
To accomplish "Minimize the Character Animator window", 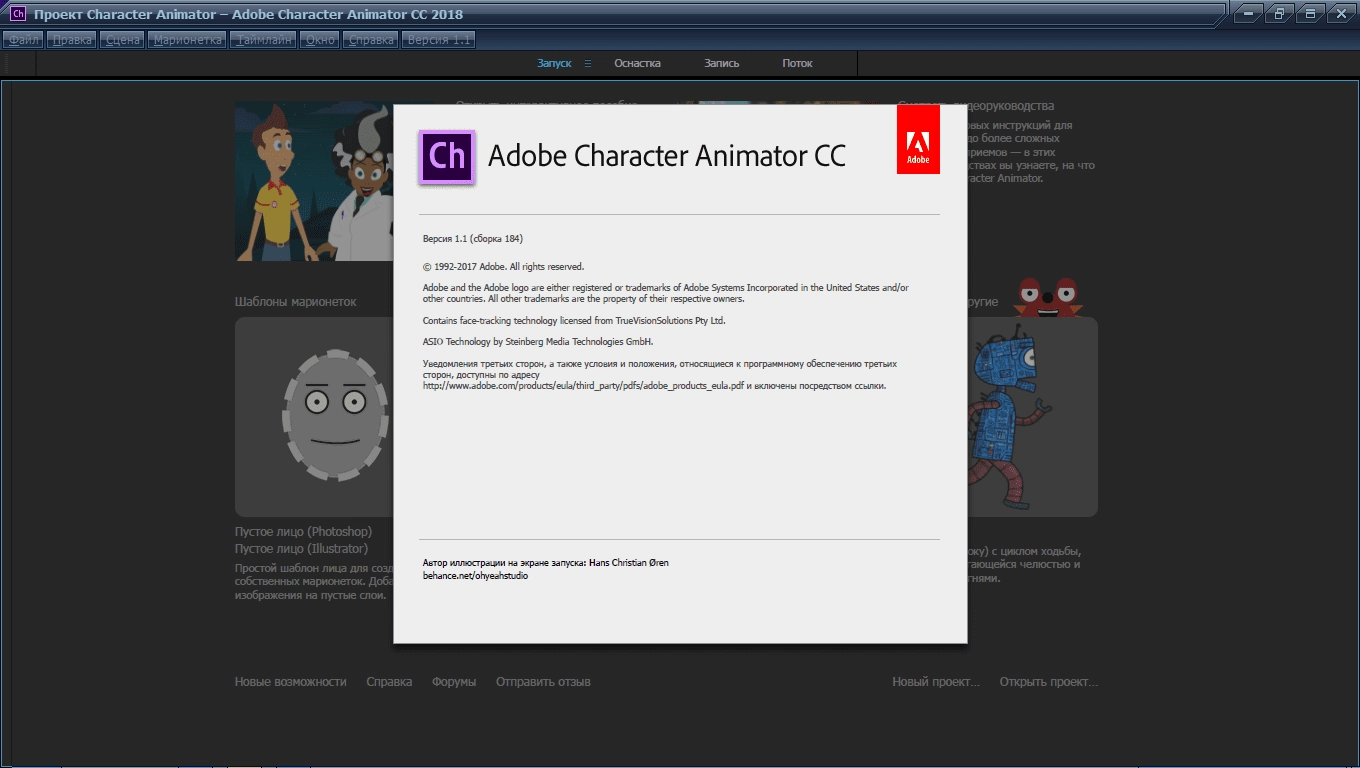I will click(1247, 13).
